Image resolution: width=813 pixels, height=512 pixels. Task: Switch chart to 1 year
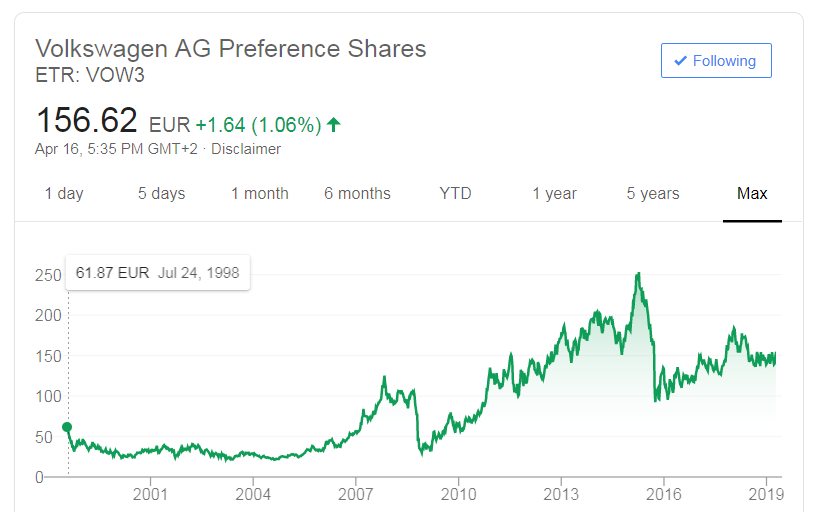click(x=555, y=194)
